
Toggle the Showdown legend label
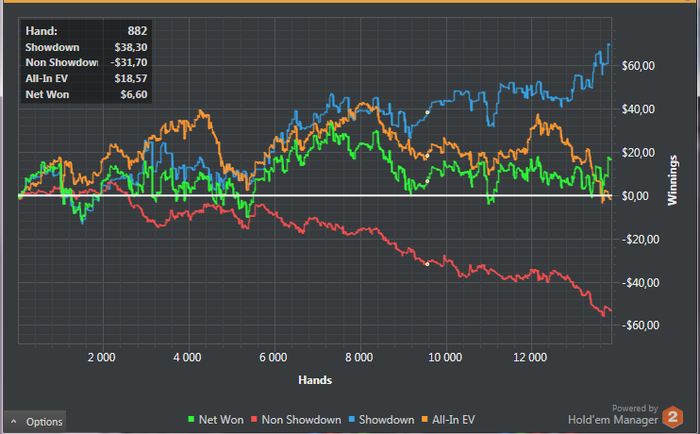coord(387,420)
